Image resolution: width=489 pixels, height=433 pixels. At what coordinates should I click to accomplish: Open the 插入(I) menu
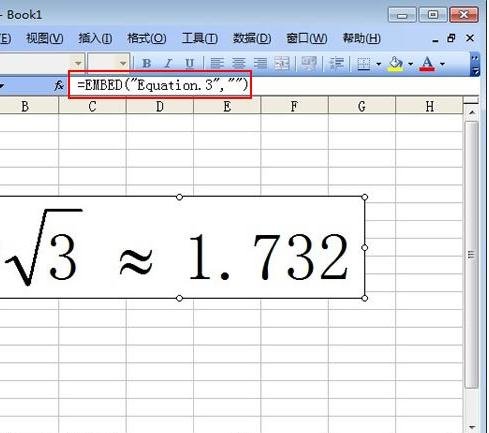coord(95,38)
